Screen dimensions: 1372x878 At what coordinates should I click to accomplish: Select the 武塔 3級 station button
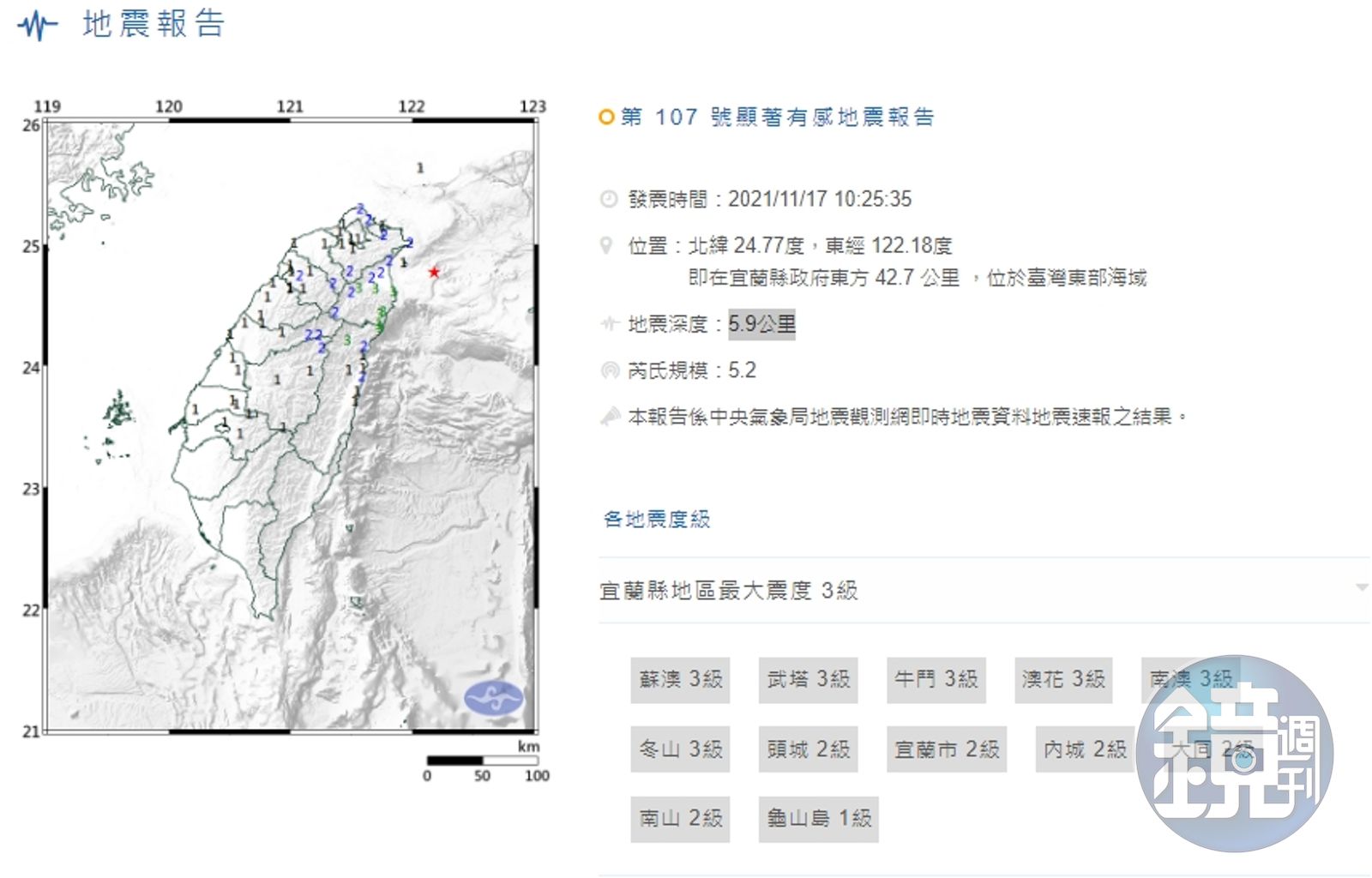click(x=808, y=680)
